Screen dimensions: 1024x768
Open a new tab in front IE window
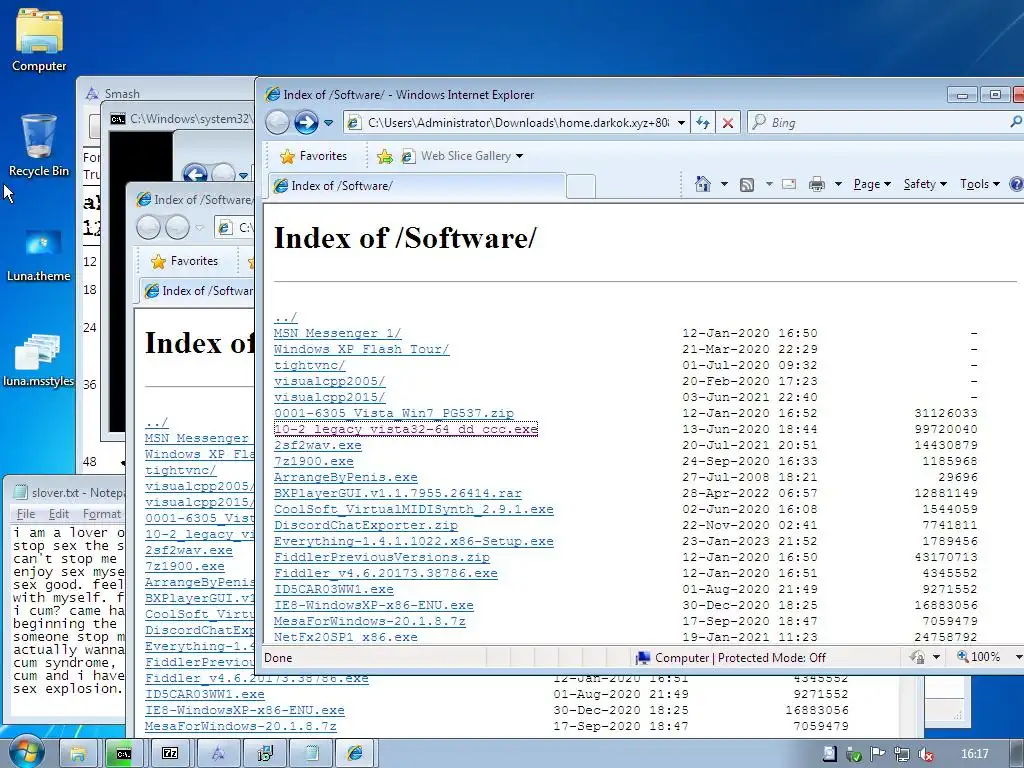581,186
